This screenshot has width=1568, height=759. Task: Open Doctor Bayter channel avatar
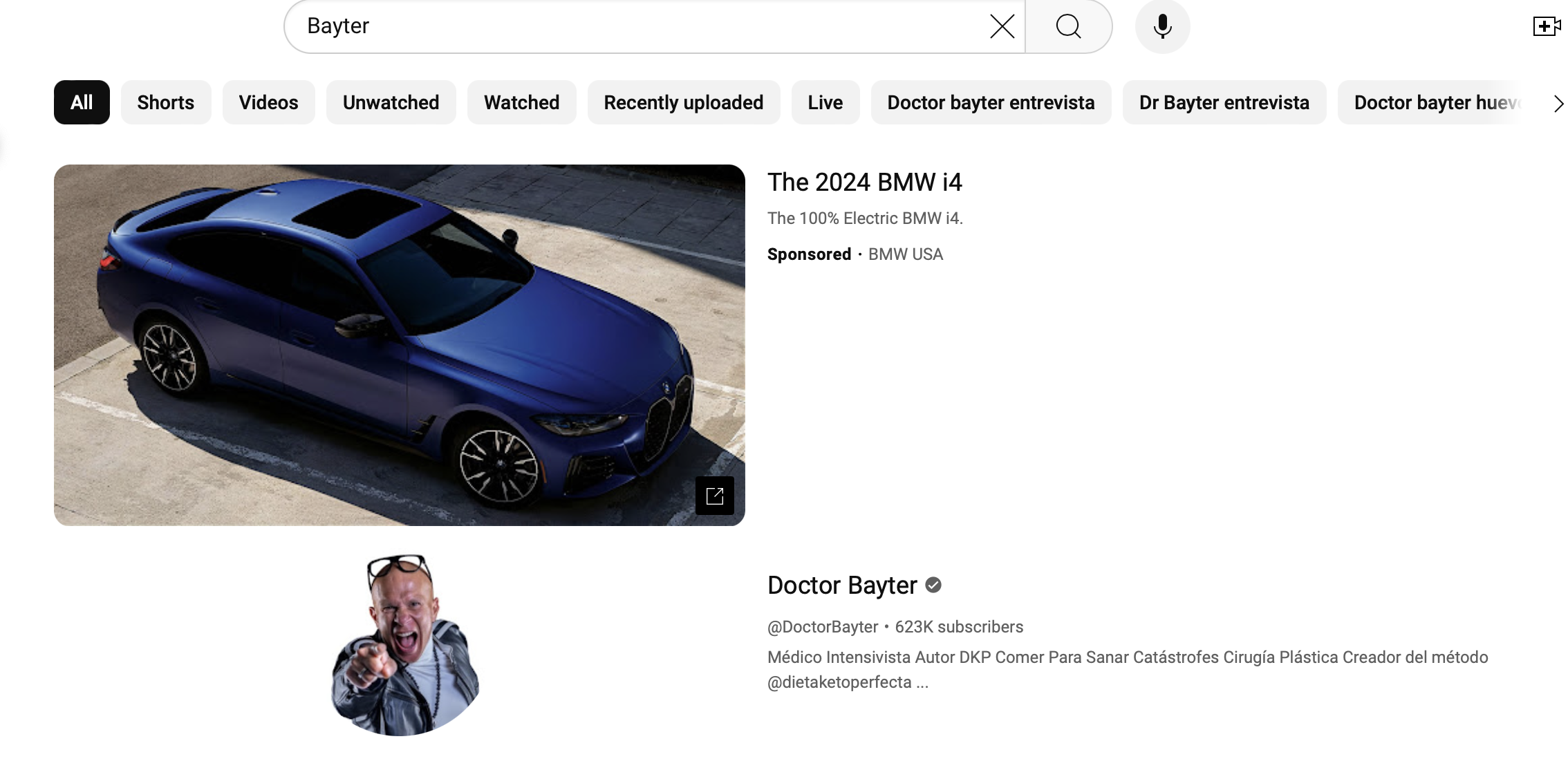point(404,645)
